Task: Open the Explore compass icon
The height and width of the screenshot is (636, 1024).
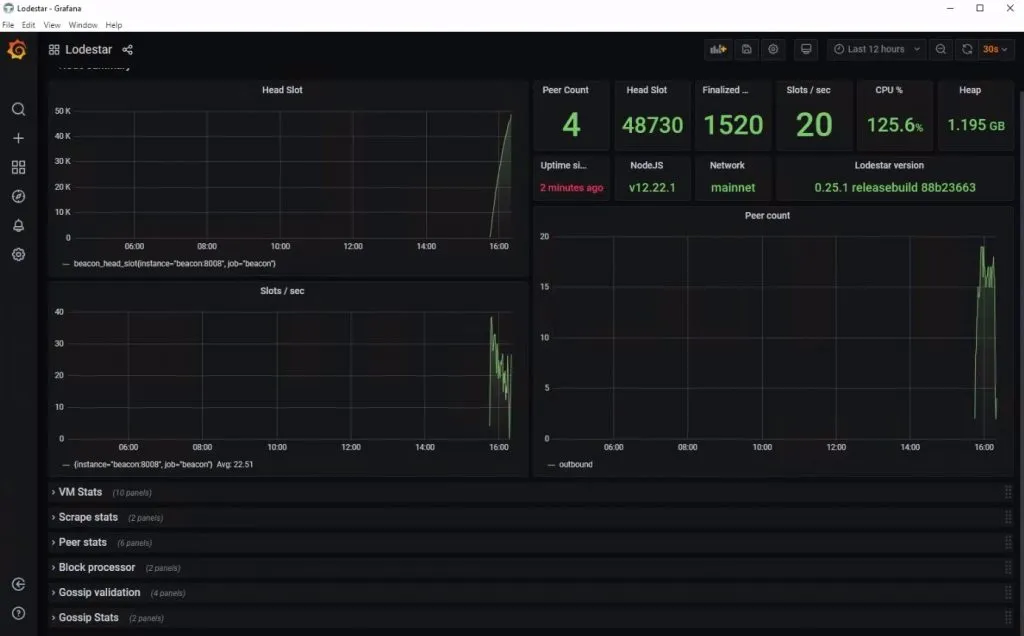Action: click(18, 197)
